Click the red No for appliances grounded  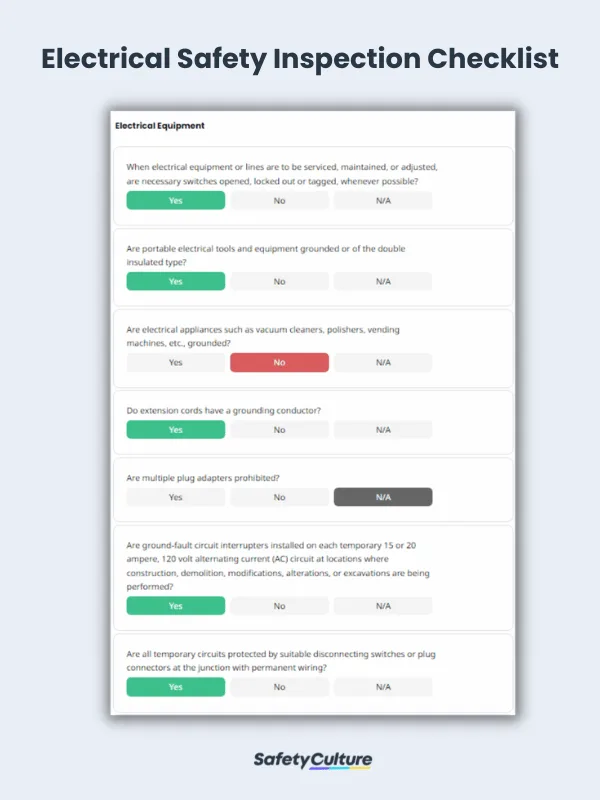[279, 362]
